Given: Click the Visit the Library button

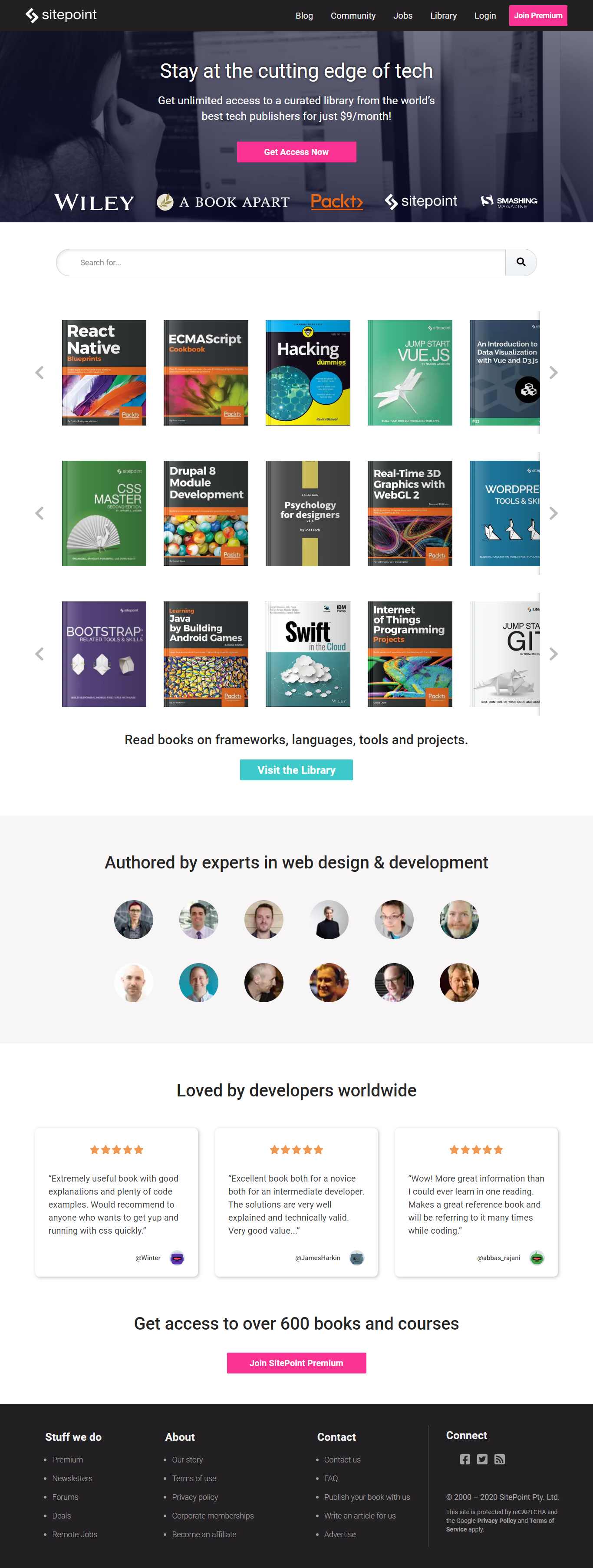Looking at the screenshot, I should point(296,770).
